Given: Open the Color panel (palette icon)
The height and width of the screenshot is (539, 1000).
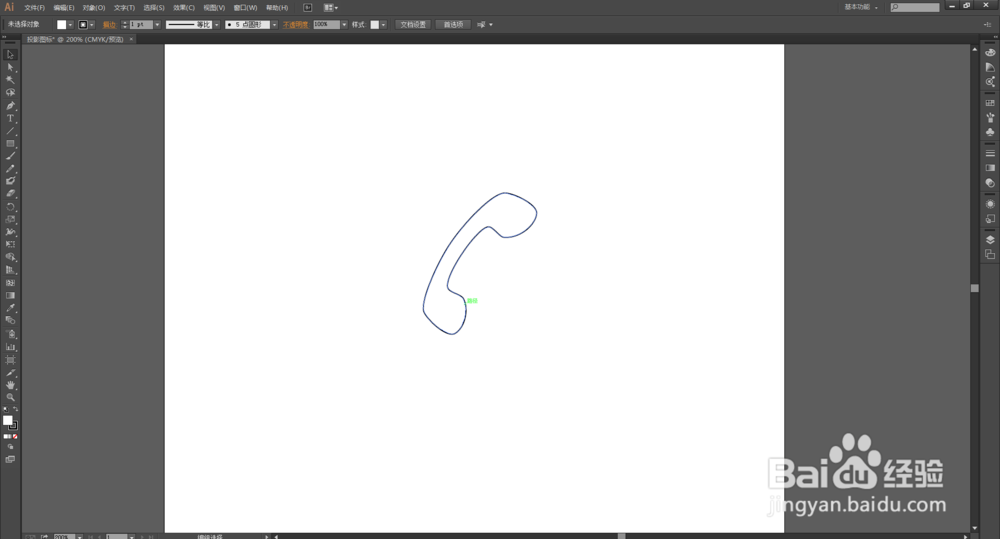Looking at the screenshot, I should point(990,52).
